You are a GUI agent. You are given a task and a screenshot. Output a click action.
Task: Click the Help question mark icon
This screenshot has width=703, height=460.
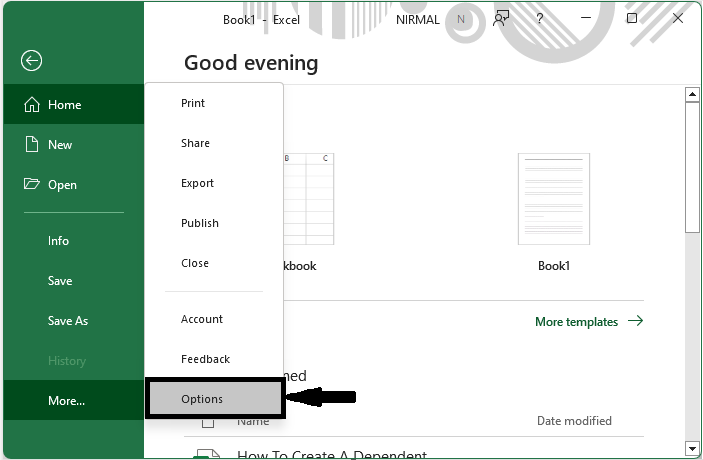[540, 18]
